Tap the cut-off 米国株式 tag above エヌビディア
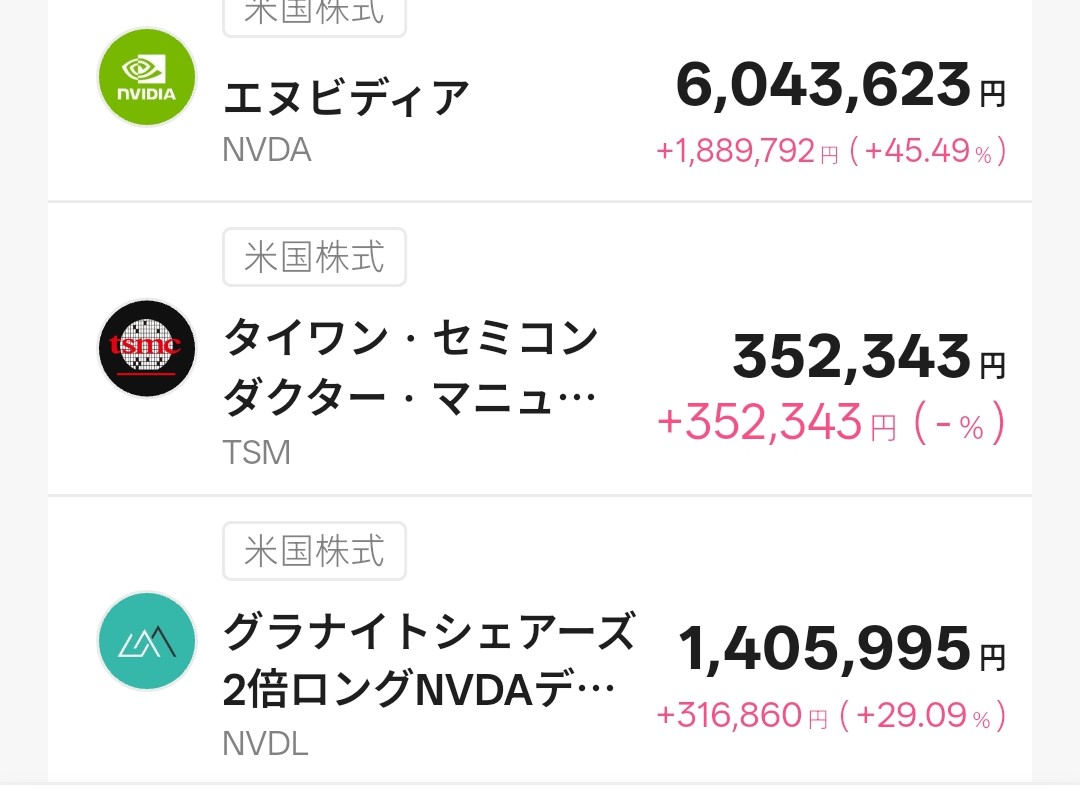This screenshot has width=1080, height=791. 314,14
